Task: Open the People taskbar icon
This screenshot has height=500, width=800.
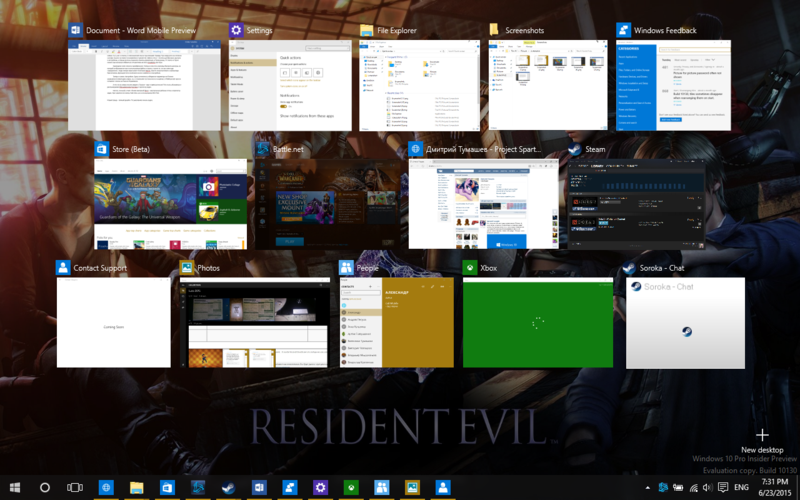Action: coord(382,488)
